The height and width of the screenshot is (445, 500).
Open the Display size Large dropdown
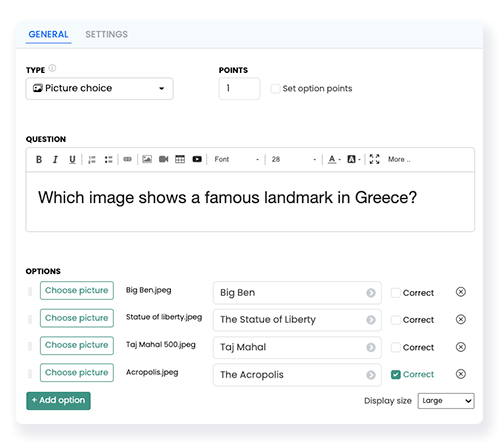446,401
